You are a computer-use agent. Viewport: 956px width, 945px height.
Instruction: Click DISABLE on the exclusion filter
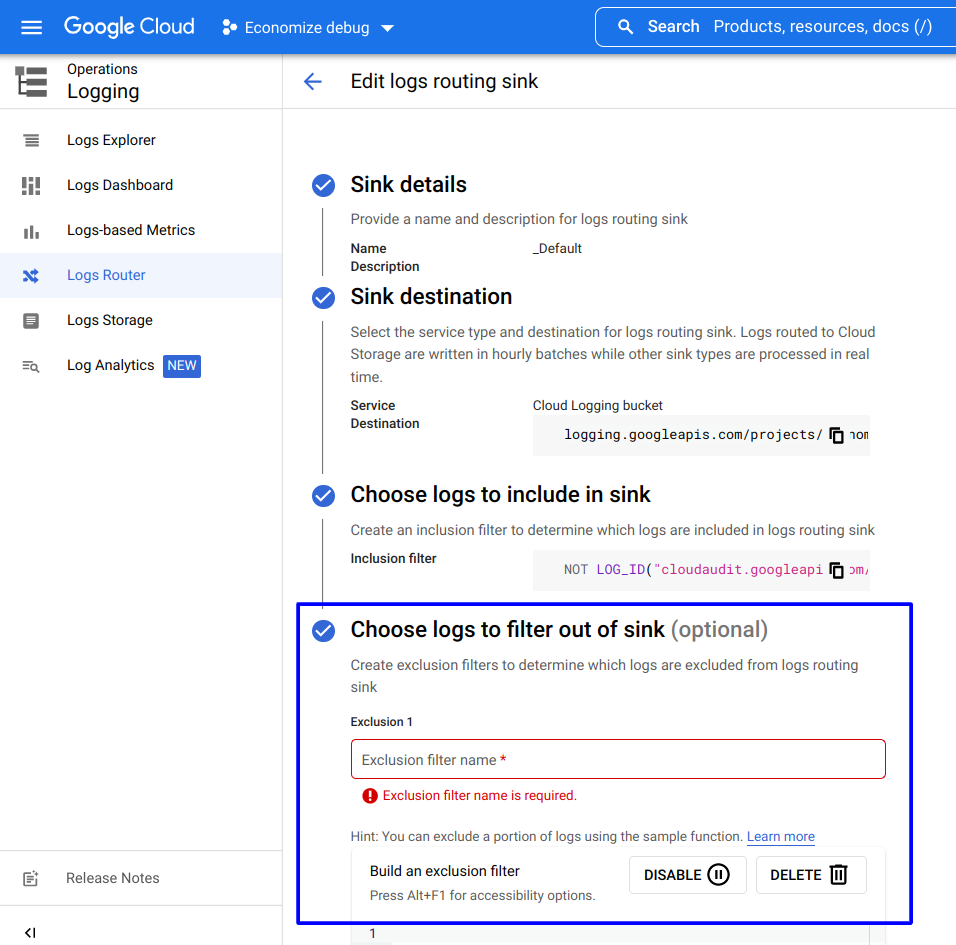point(688,875)
